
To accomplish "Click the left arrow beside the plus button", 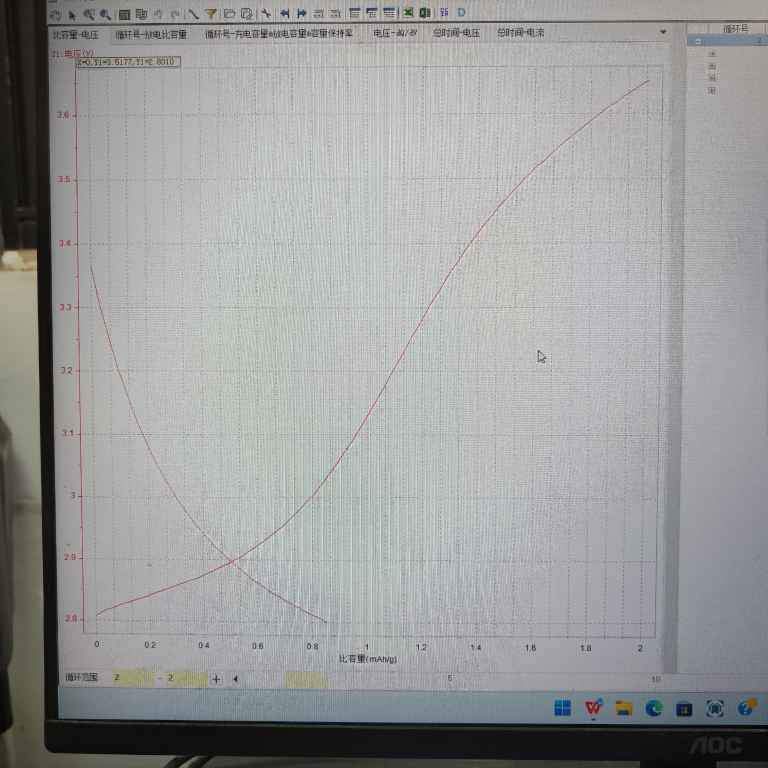I will [x=236, y=679].
